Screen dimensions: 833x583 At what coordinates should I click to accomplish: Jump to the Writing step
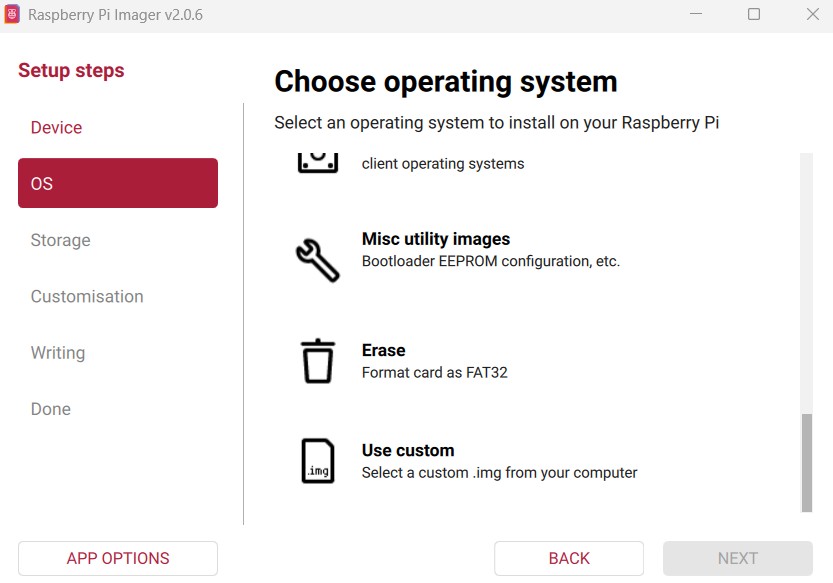[57, 353]
